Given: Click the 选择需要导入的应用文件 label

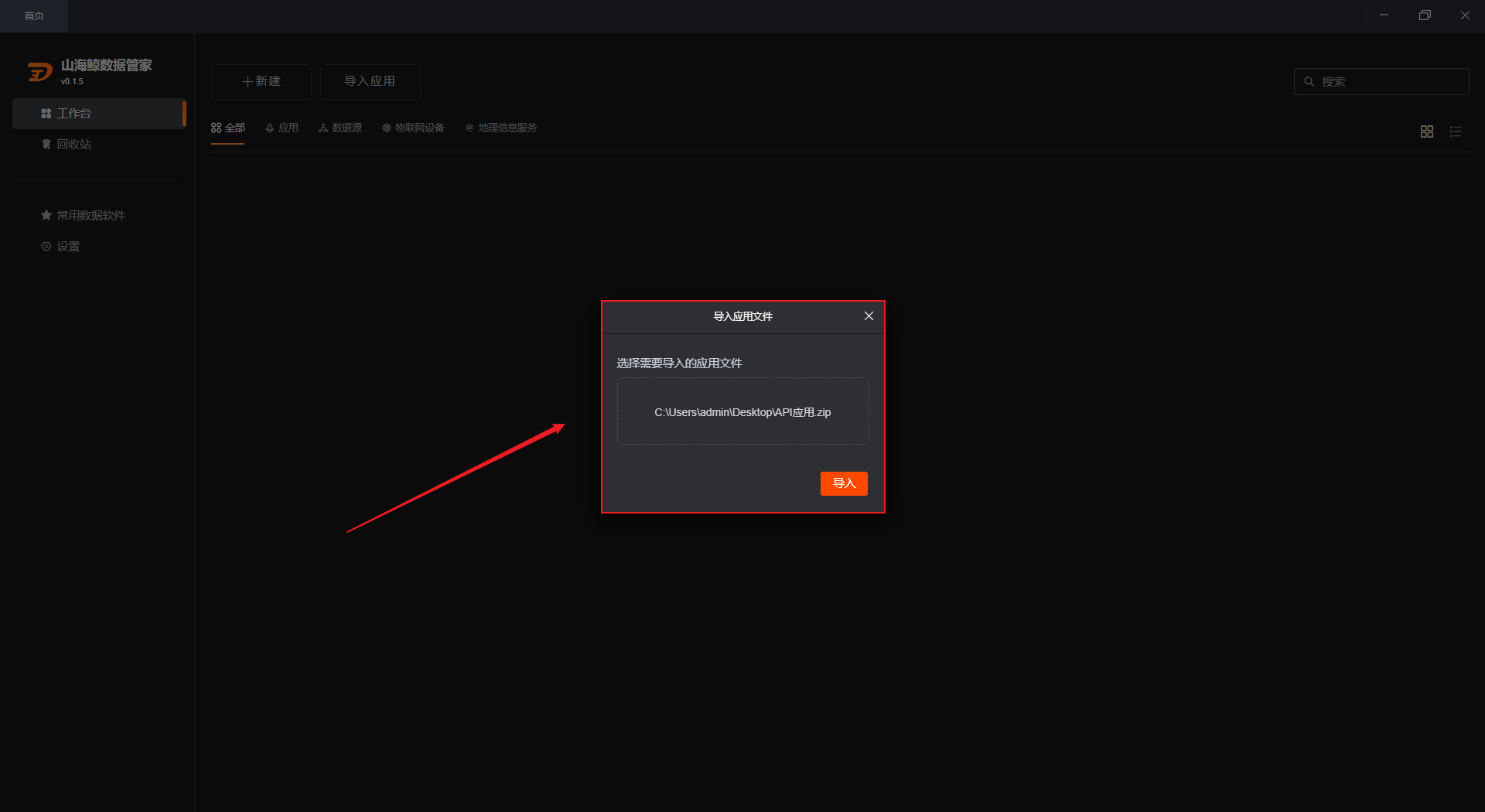Looking at the screenshot, I should coord(679,363).
